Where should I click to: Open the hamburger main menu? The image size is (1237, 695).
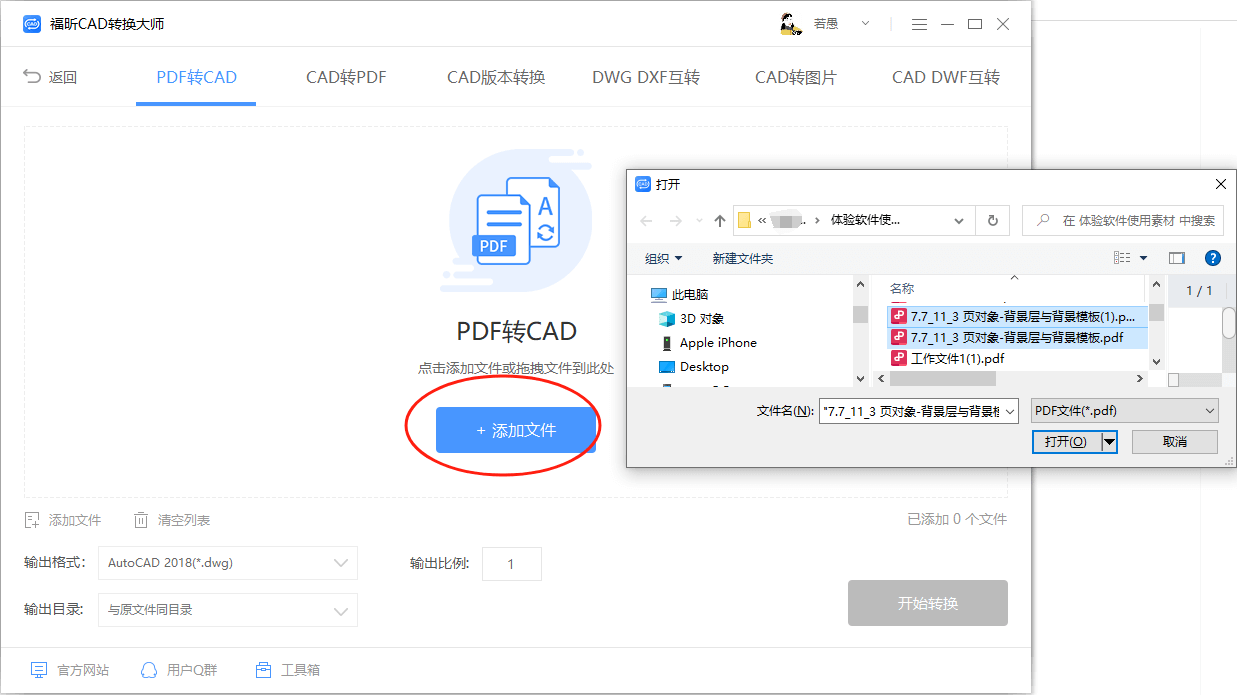pyautogui.click(x=920, y=24)
